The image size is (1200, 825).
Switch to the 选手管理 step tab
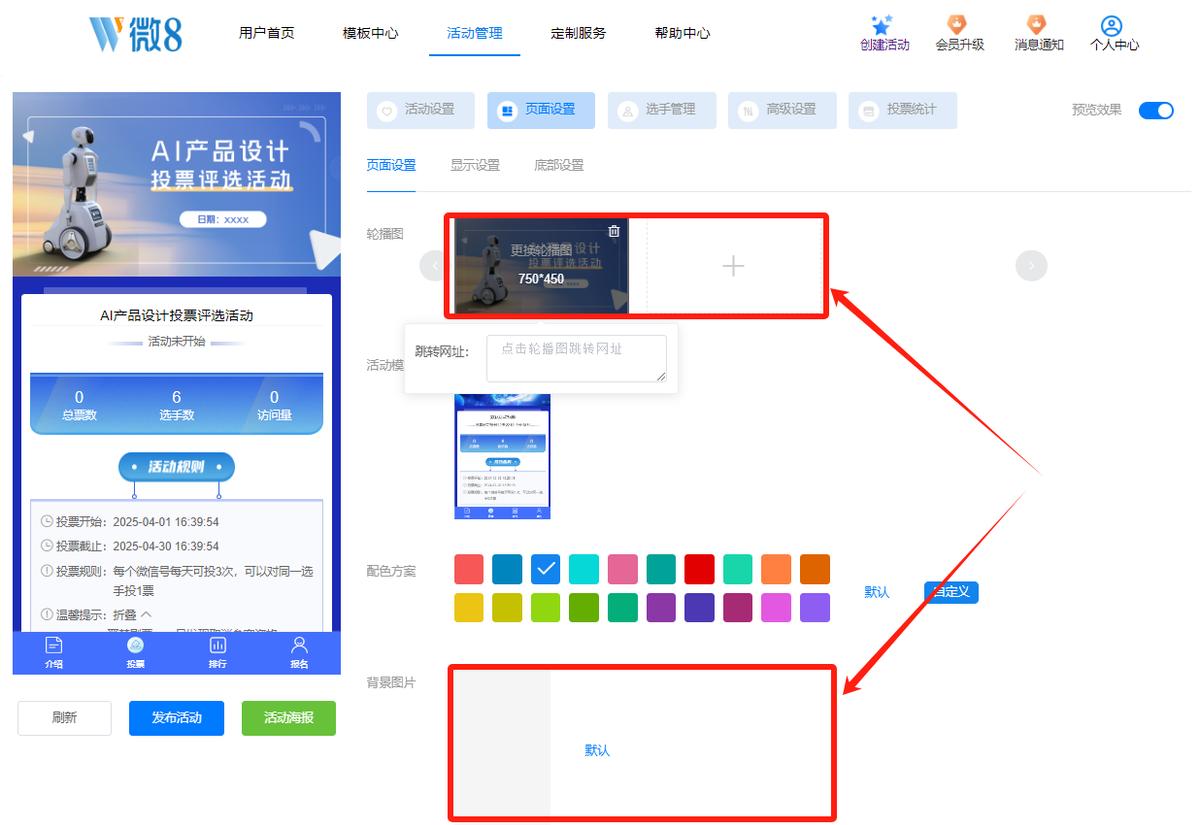[662, 110]
